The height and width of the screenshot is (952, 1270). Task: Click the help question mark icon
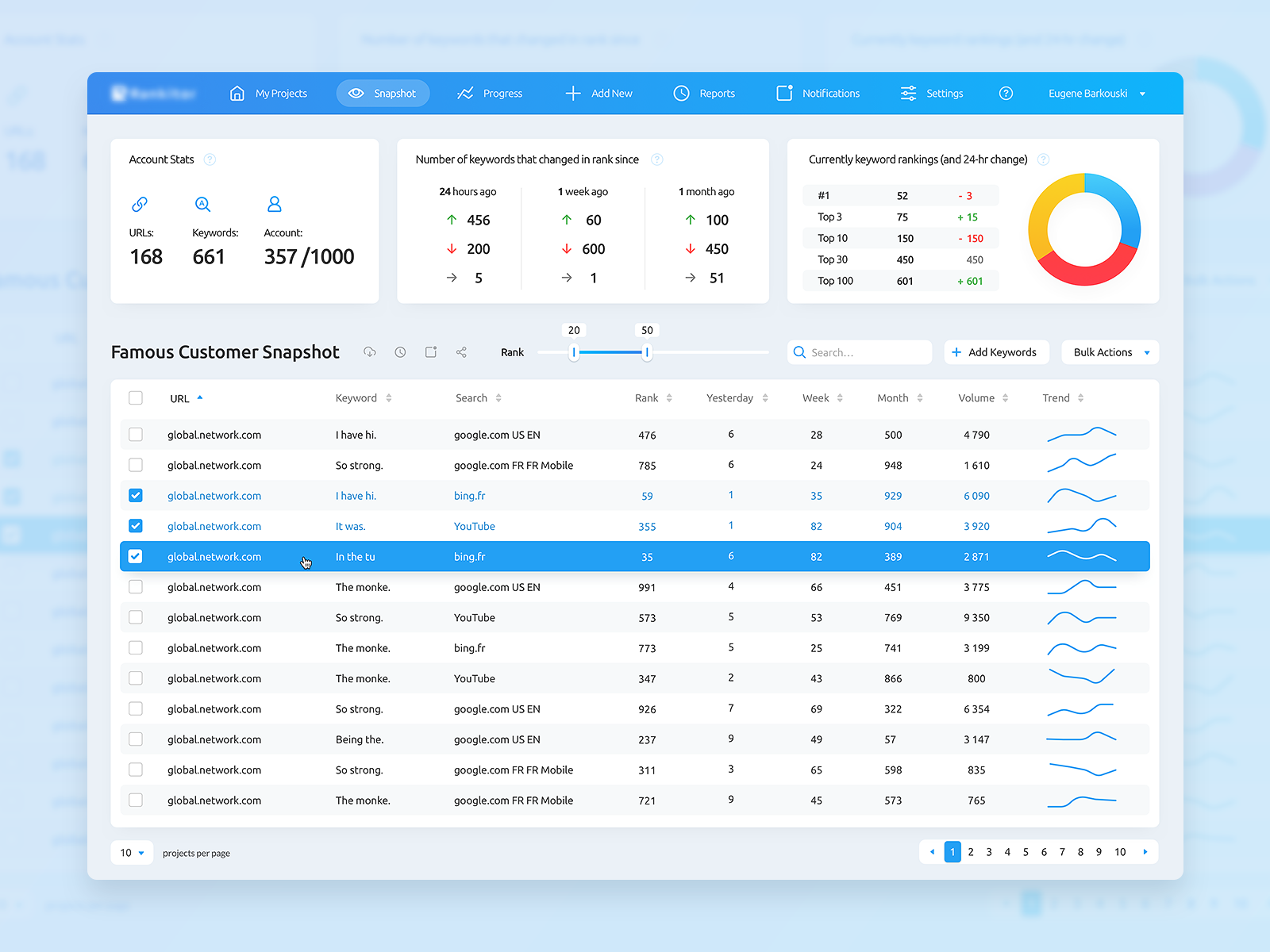point(1006,93)
